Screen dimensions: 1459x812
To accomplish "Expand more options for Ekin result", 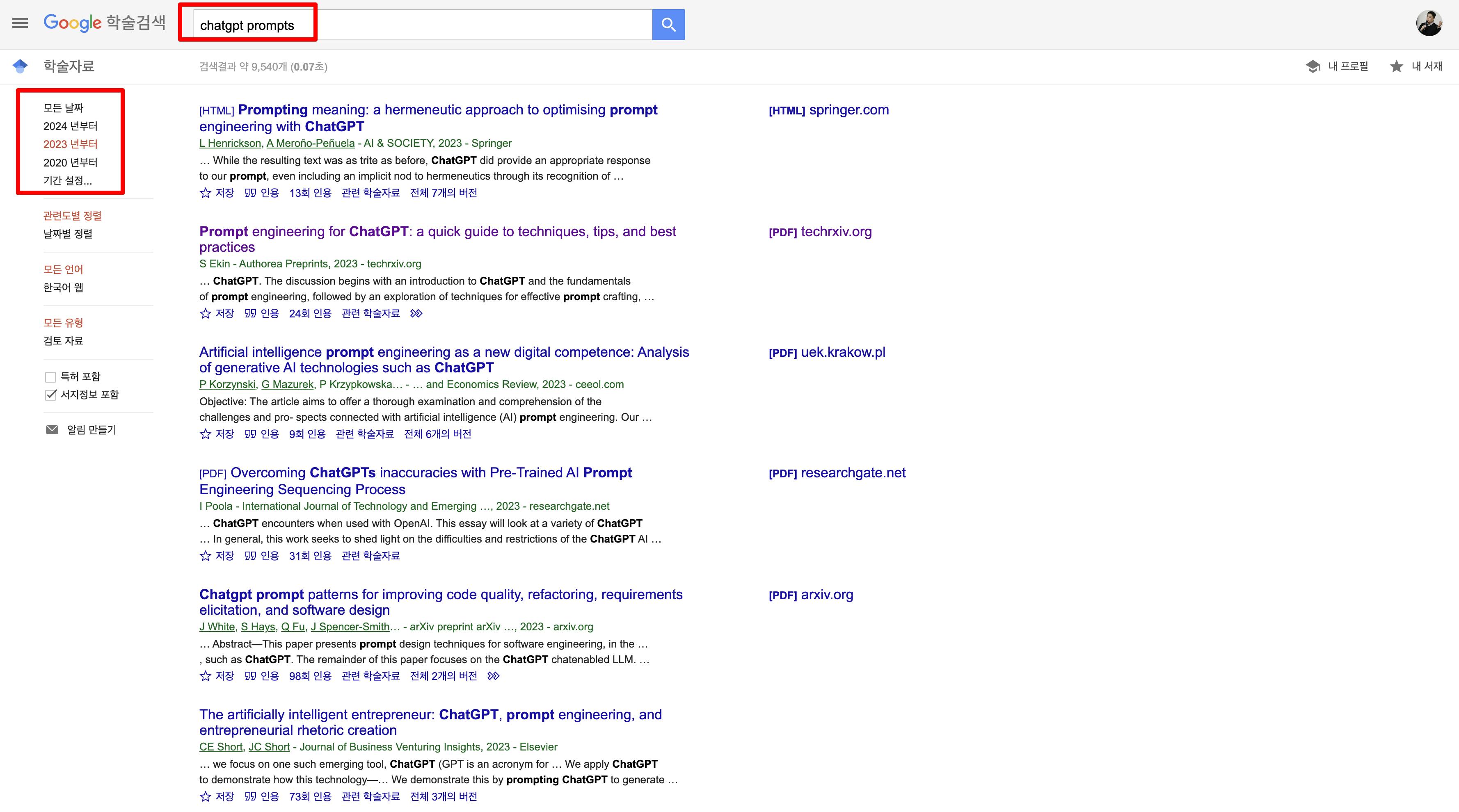I will (x=416, y=314).
